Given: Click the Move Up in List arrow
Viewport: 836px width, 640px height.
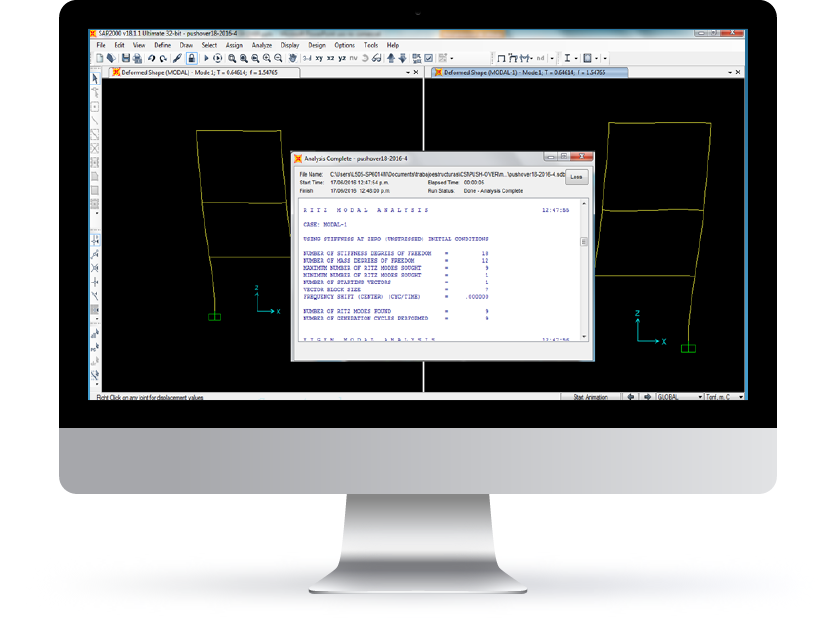Looking at the screenshot, I should click(391, 58).
